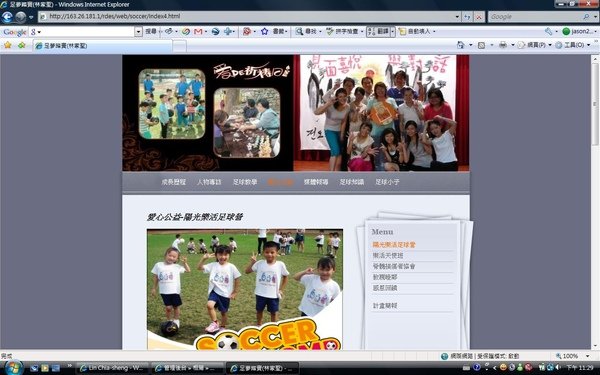This screenshot has height=375, width=600.
Task: Open the 媒體報導 navigation menu item
Action: 316,182
